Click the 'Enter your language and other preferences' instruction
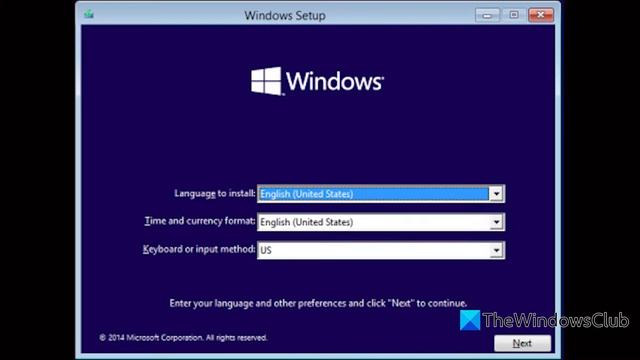The width and height of the screenshot is (640, 360). 318,303
